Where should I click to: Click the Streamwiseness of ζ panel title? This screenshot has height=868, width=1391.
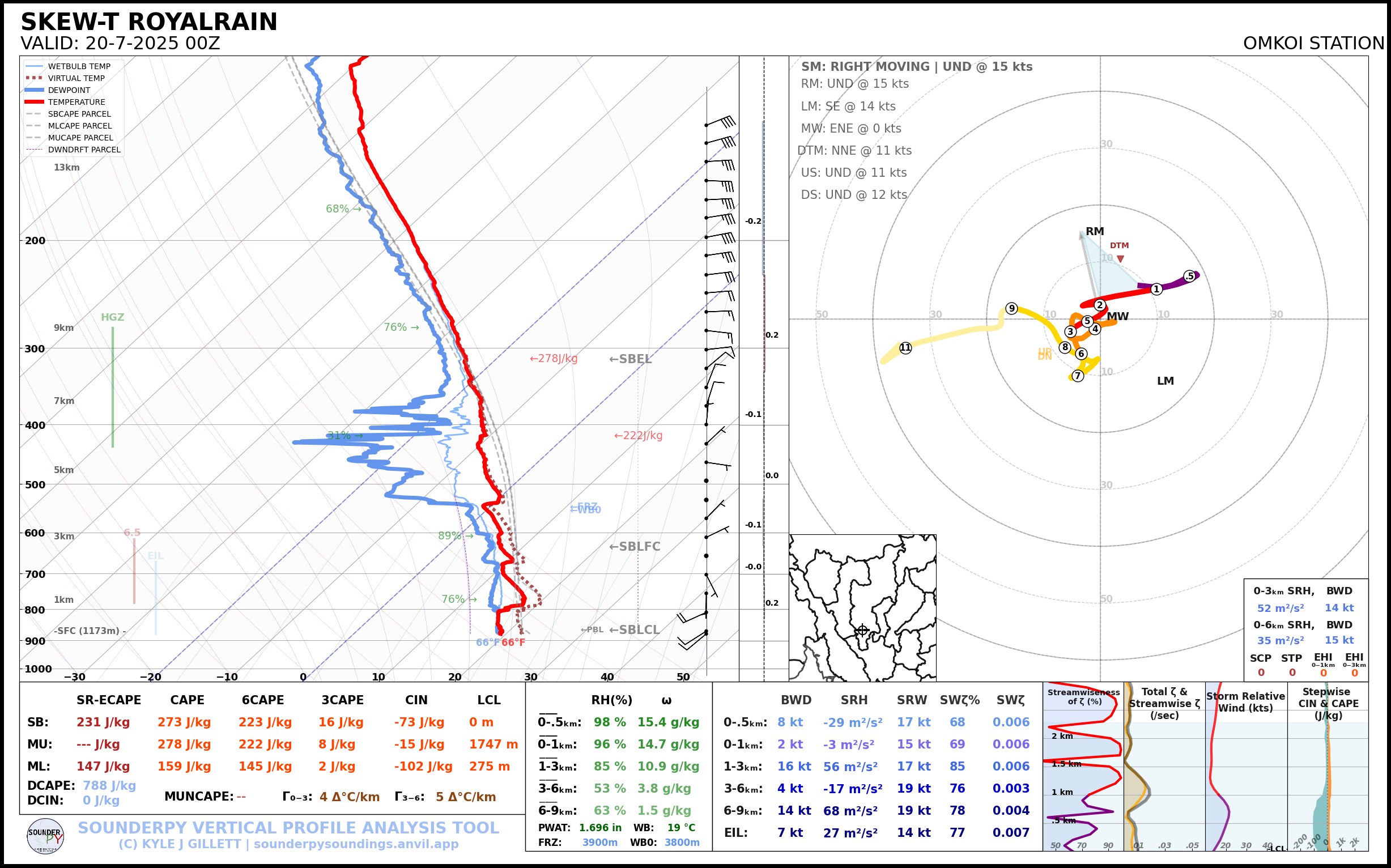(x=1083, y=696)
